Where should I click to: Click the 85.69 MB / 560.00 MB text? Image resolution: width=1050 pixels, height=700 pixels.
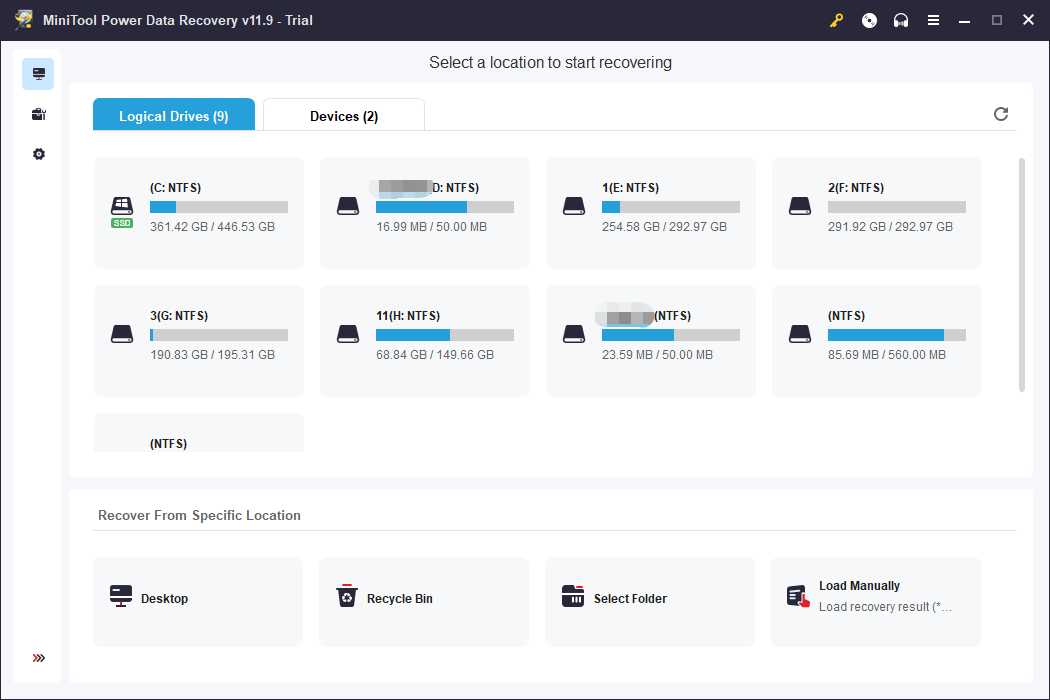(x=887, y=354)
